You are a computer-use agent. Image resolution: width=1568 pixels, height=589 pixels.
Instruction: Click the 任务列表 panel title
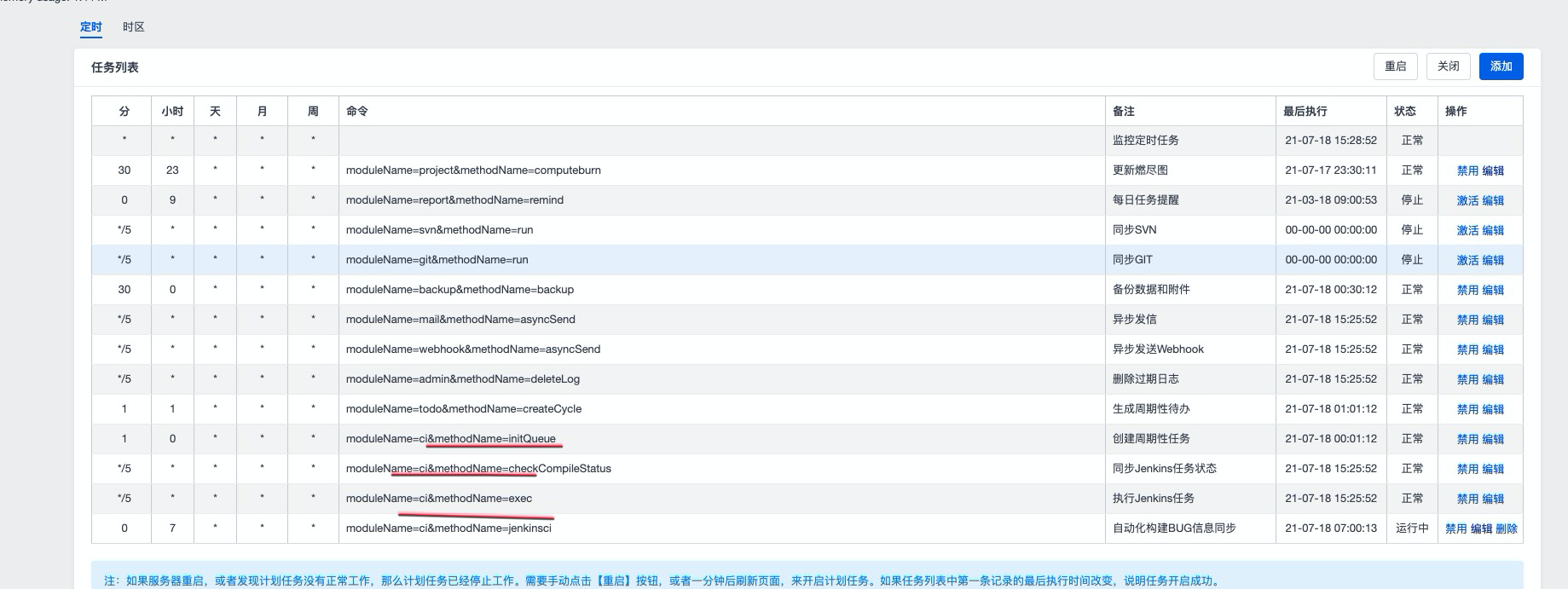click(x=115, y=67)
